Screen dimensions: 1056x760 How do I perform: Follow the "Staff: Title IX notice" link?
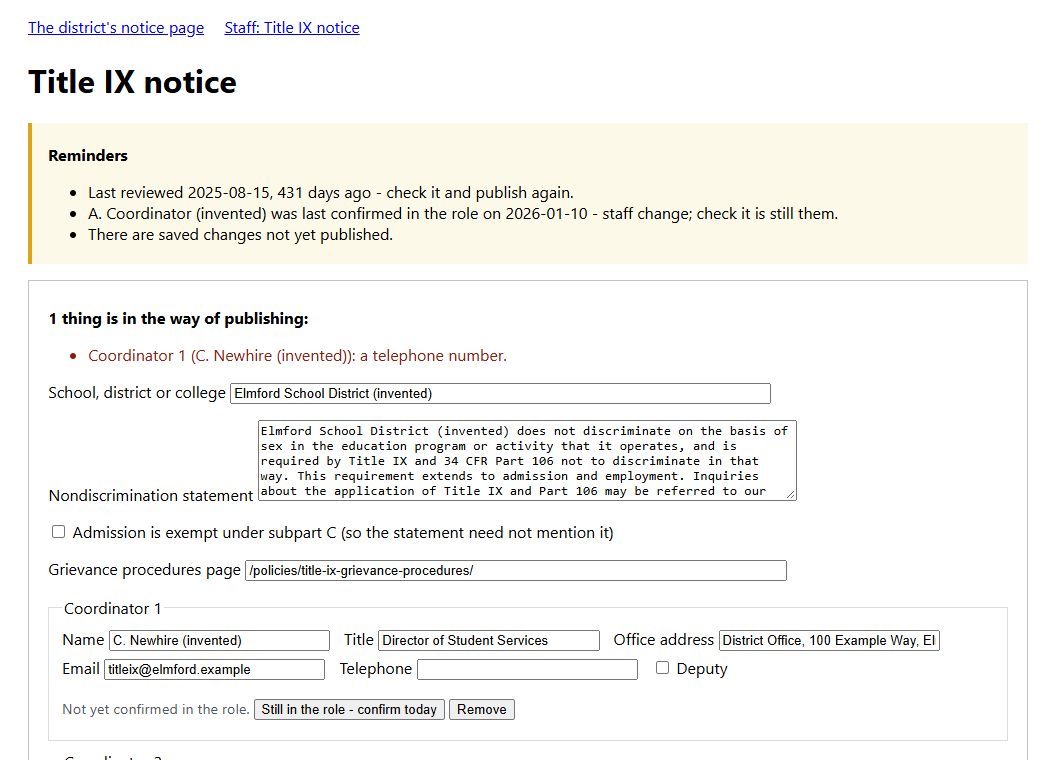point(292,28)
